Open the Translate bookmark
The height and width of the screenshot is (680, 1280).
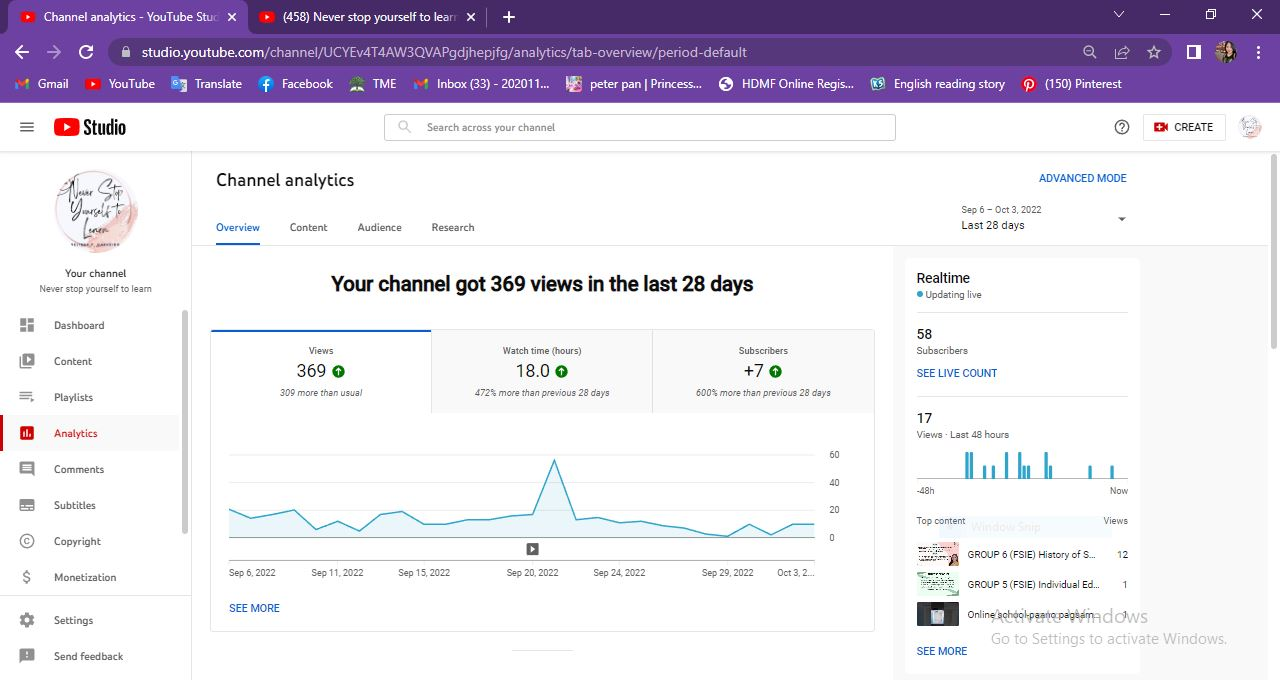[x=207, y=84]
